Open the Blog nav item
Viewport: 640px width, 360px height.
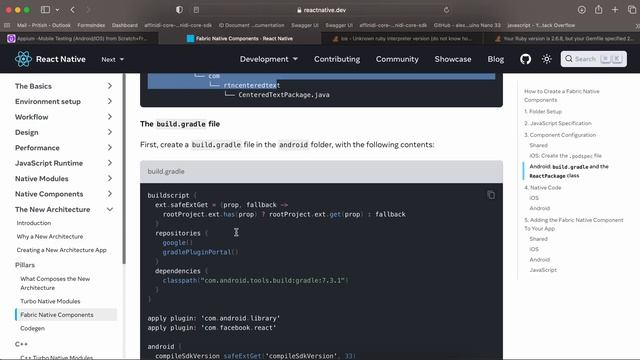pos(496,59)
